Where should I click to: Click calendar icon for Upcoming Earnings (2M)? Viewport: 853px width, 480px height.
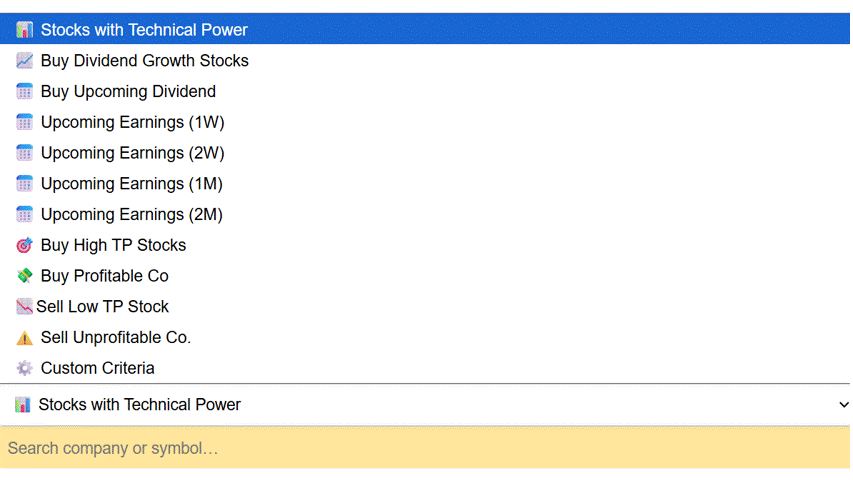click(25, 215)
